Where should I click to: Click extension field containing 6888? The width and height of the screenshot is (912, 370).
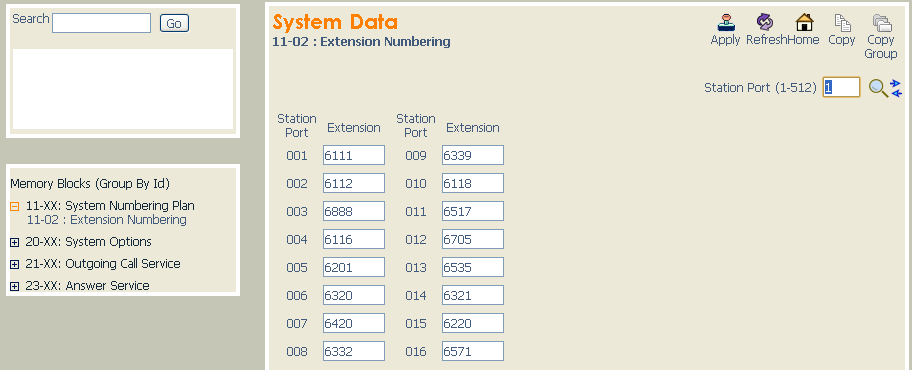click(354, 211)
